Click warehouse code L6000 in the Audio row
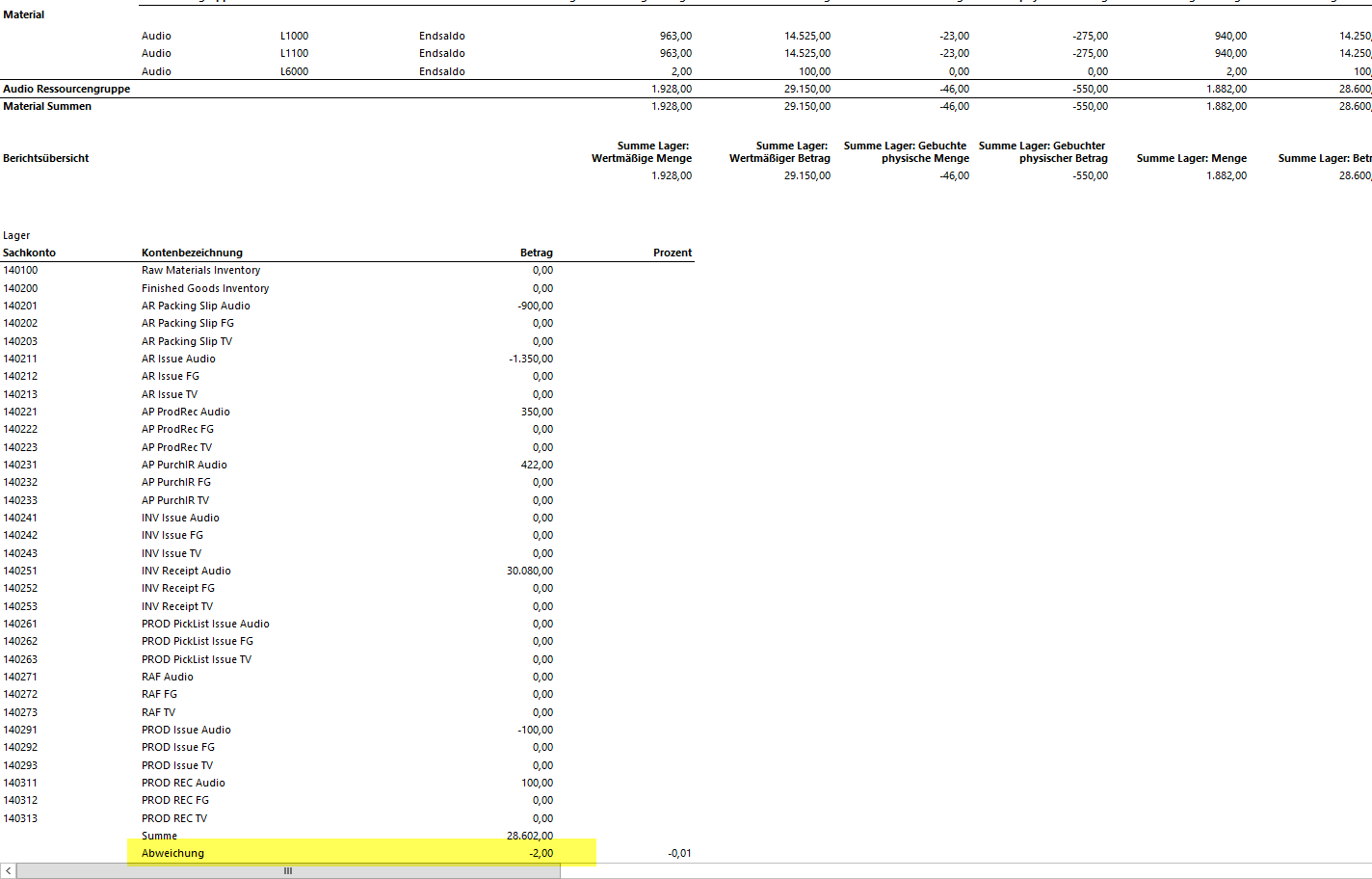The height and width of the screenshot is (879, 1372). pos(294,71)
